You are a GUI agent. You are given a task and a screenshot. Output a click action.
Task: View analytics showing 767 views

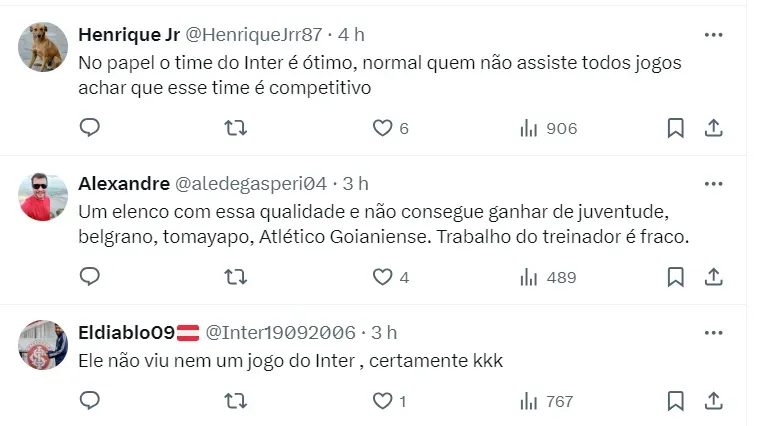point(547,401)
